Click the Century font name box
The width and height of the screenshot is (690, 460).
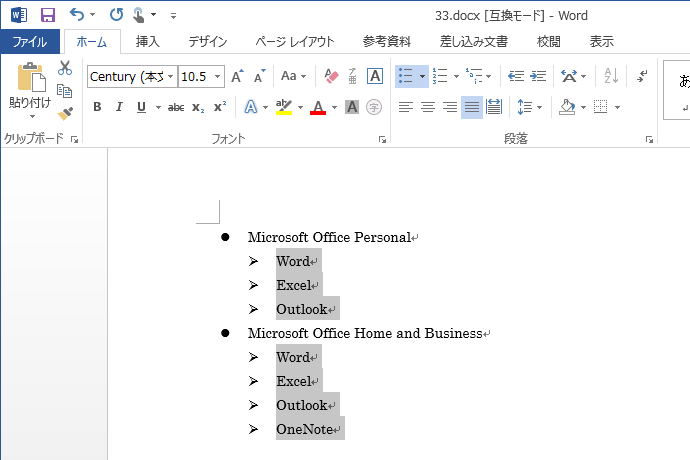[128, 77]
